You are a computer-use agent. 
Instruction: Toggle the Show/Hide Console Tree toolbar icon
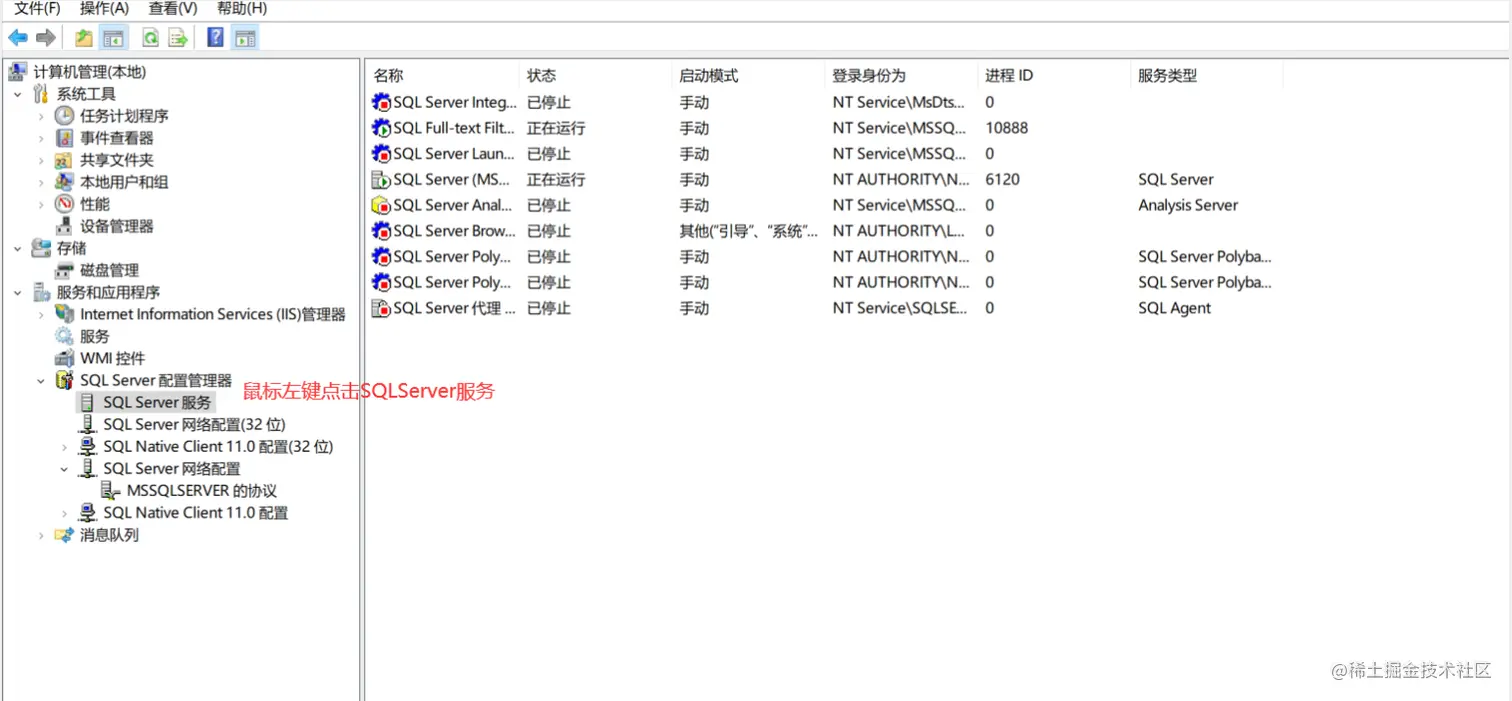[114, 38]
